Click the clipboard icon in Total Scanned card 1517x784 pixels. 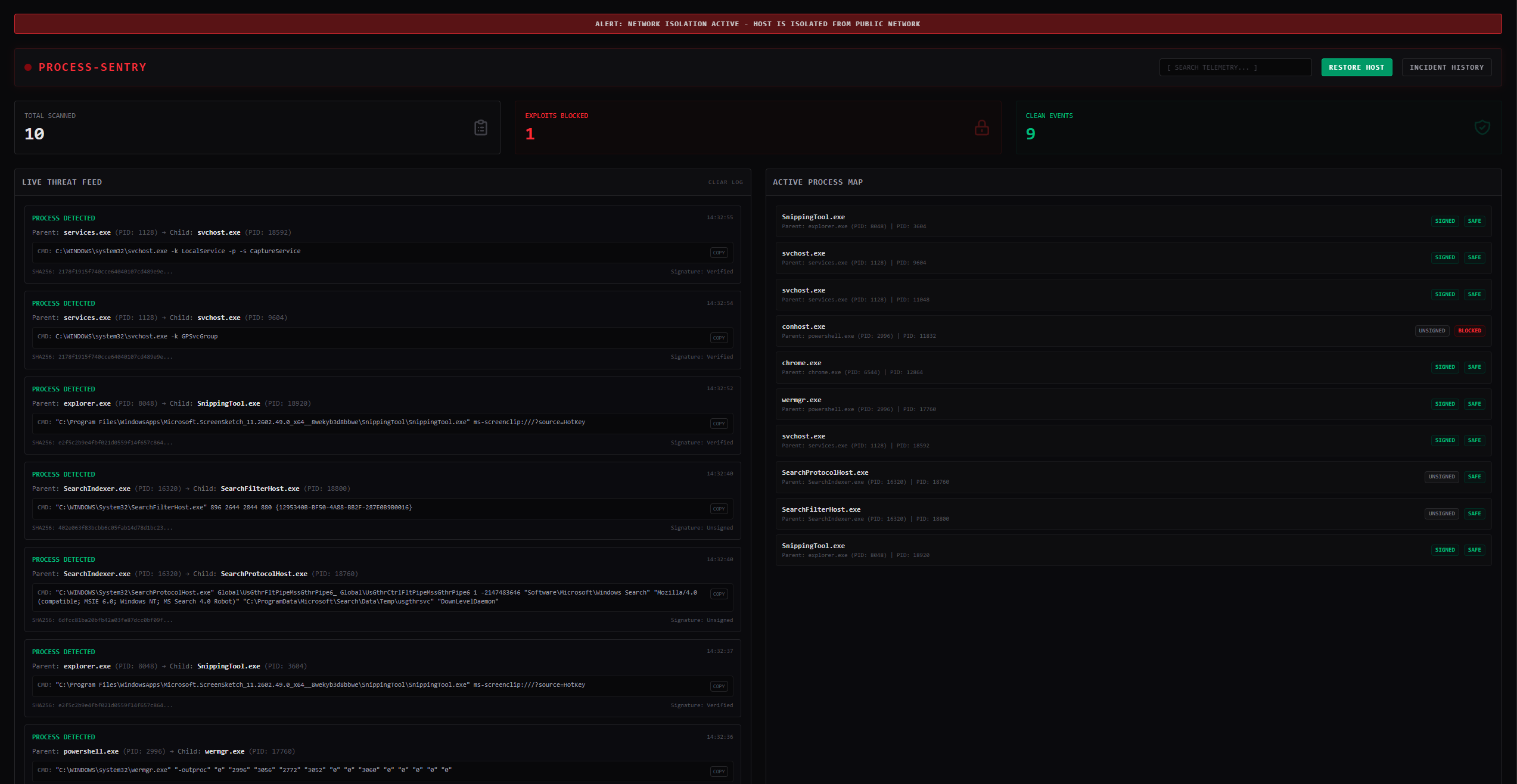click(x=480, y=127)
